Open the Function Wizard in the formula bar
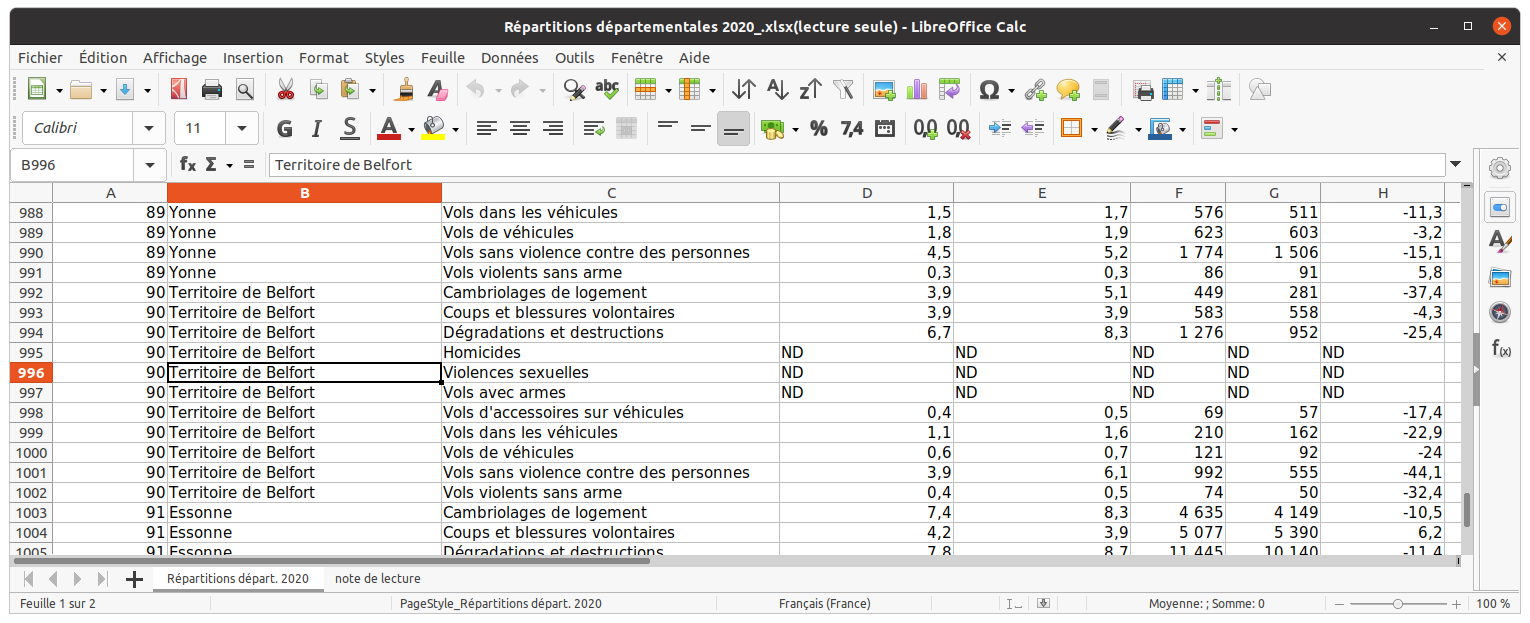The width and height of the screenshot is (1530, 623). click(x=187, y=164)
